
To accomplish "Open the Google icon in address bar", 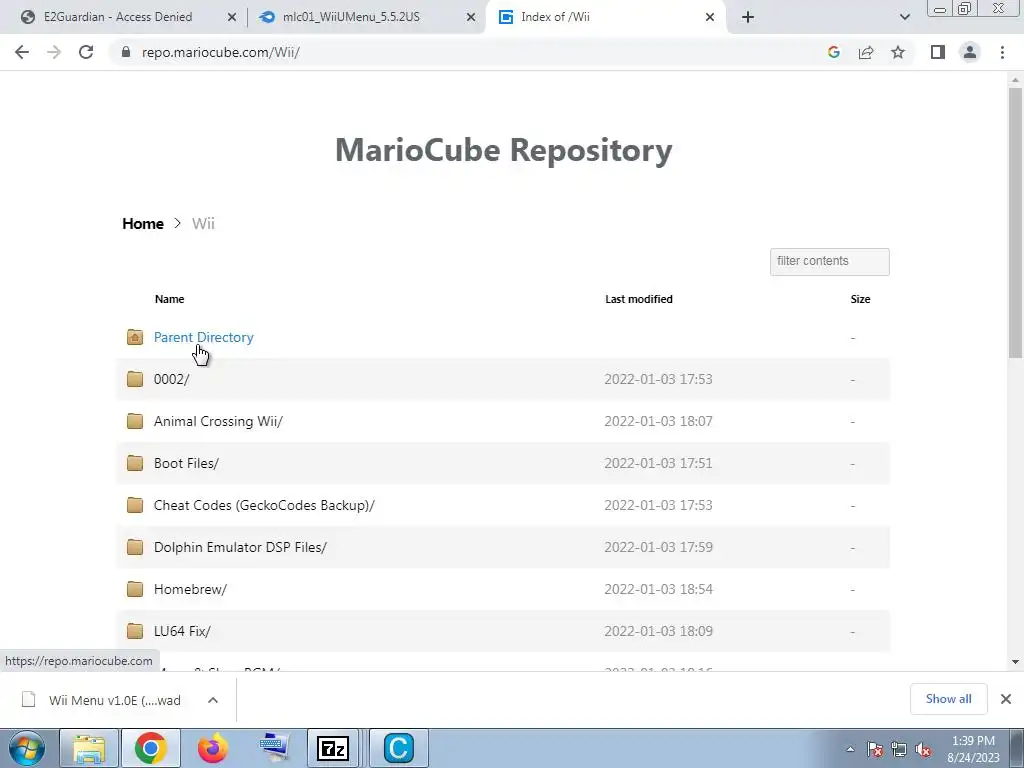I will tap(833, 52).
